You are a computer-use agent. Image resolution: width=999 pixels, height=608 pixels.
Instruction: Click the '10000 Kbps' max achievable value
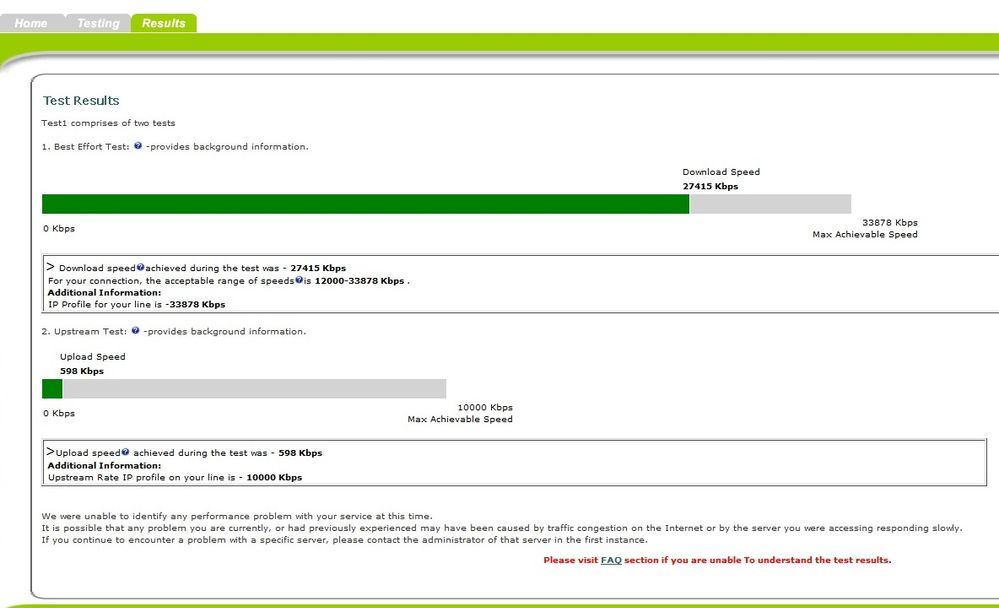click(485, 407)
